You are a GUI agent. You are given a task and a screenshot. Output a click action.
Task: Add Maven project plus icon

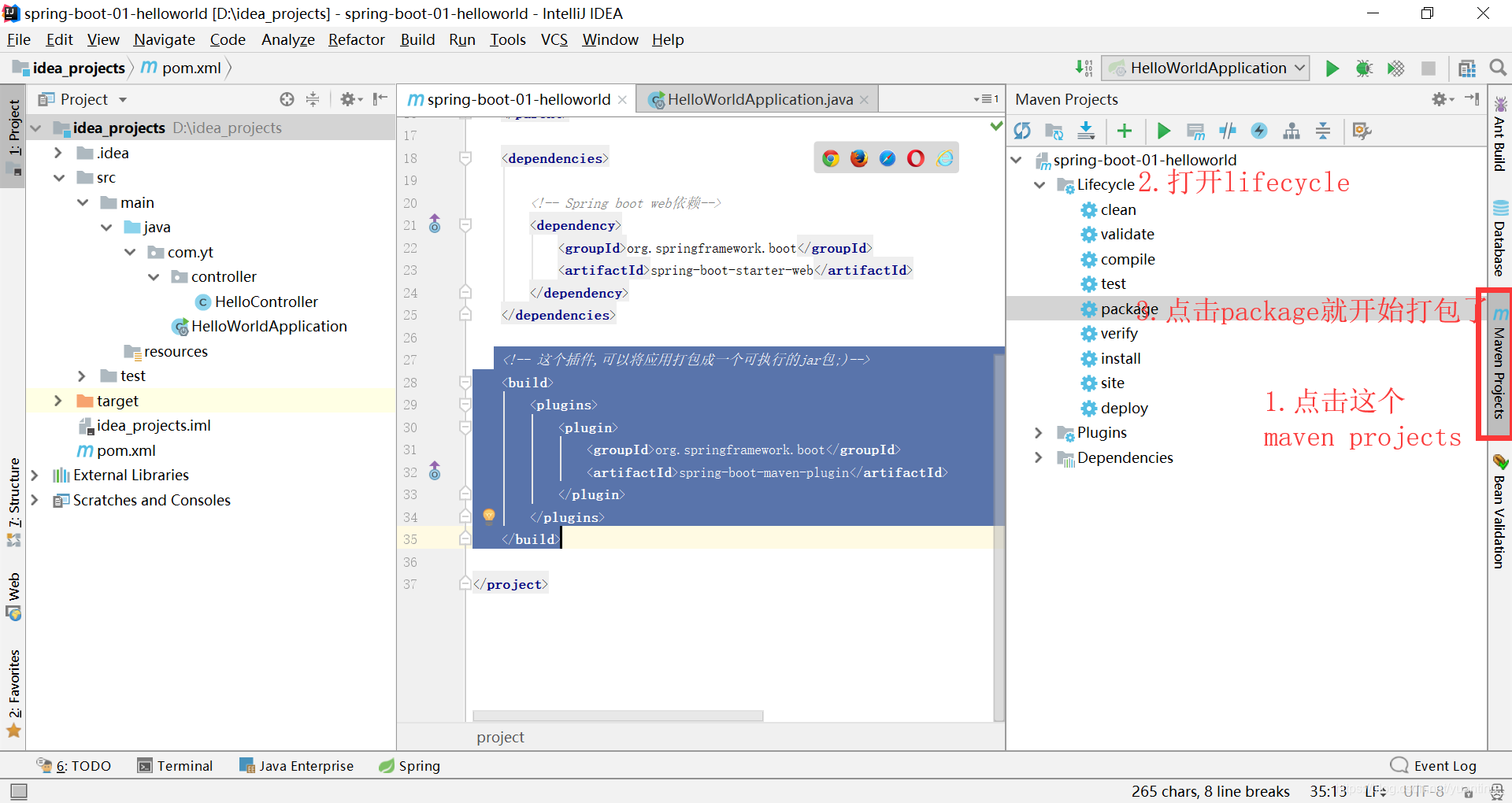point(1124,131)
